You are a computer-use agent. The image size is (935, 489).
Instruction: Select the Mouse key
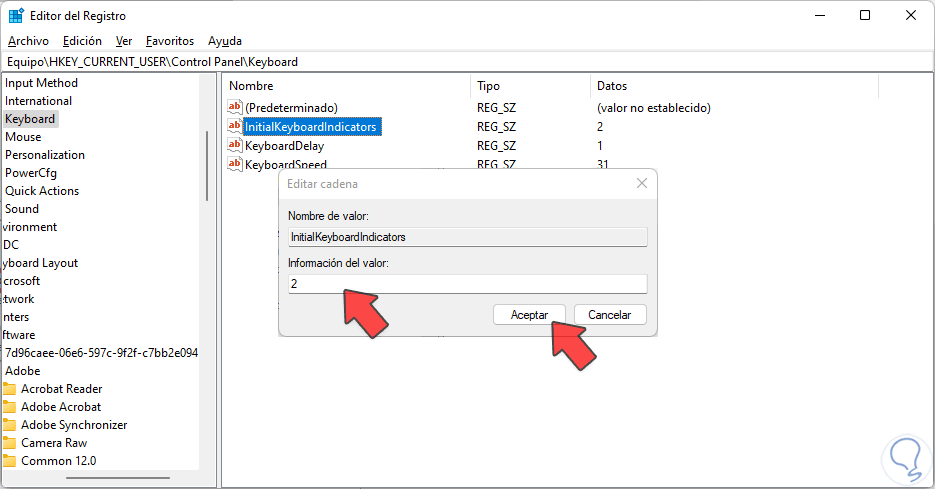click(x=23, y=137)
